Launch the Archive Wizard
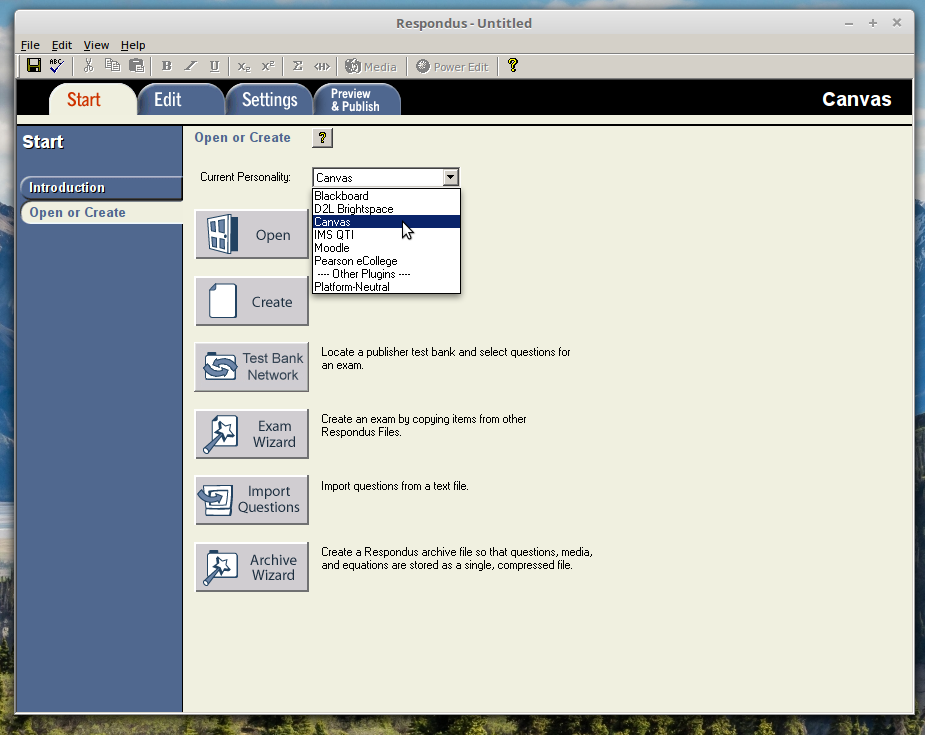 click(x=252, y=567)
